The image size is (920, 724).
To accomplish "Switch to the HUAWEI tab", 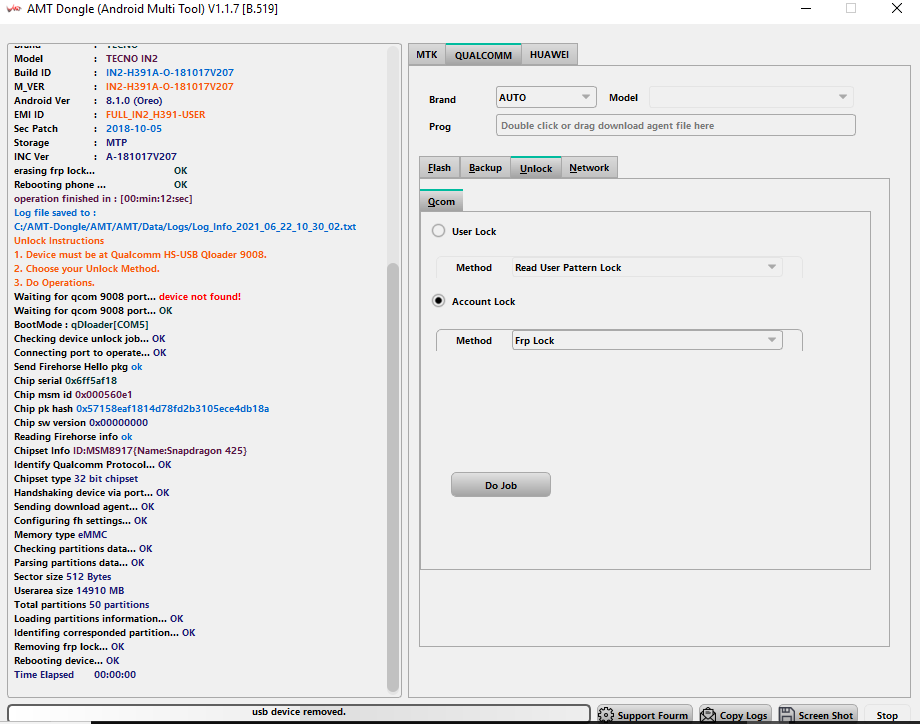I will (x=549, y=55).
